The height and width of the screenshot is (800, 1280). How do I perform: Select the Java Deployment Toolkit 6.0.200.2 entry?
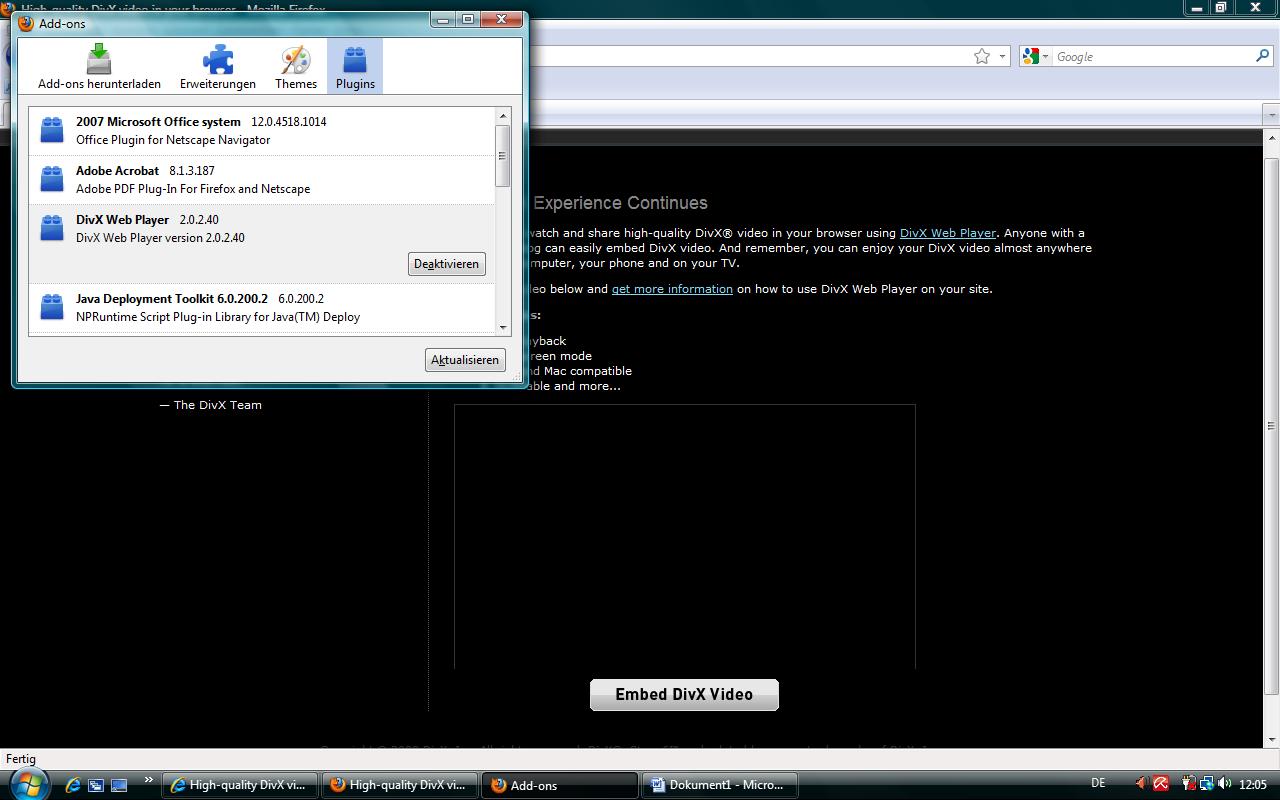click(x=262, y=308)
